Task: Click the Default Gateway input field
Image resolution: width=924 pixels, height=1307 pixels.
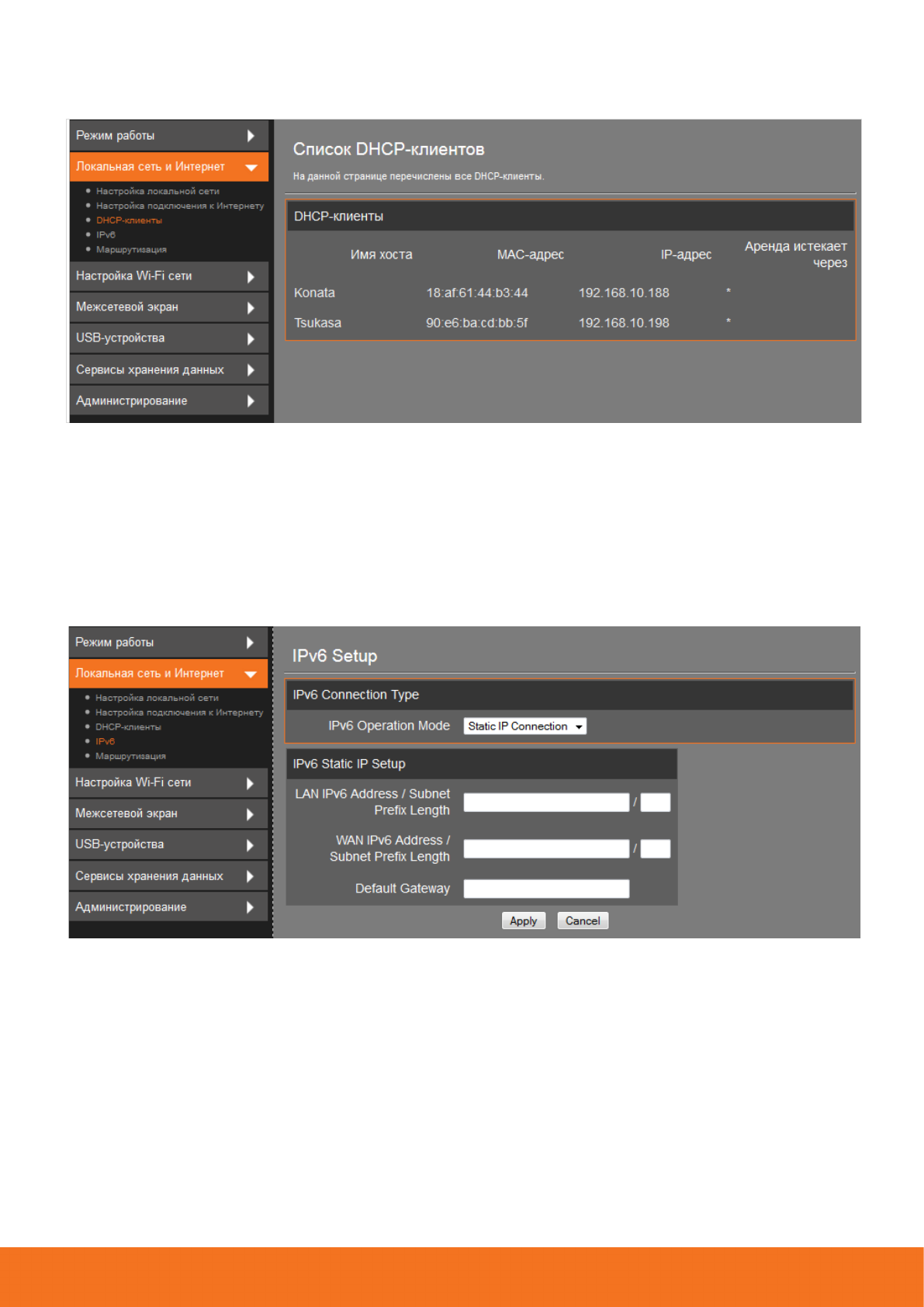Action: [545, 889]
